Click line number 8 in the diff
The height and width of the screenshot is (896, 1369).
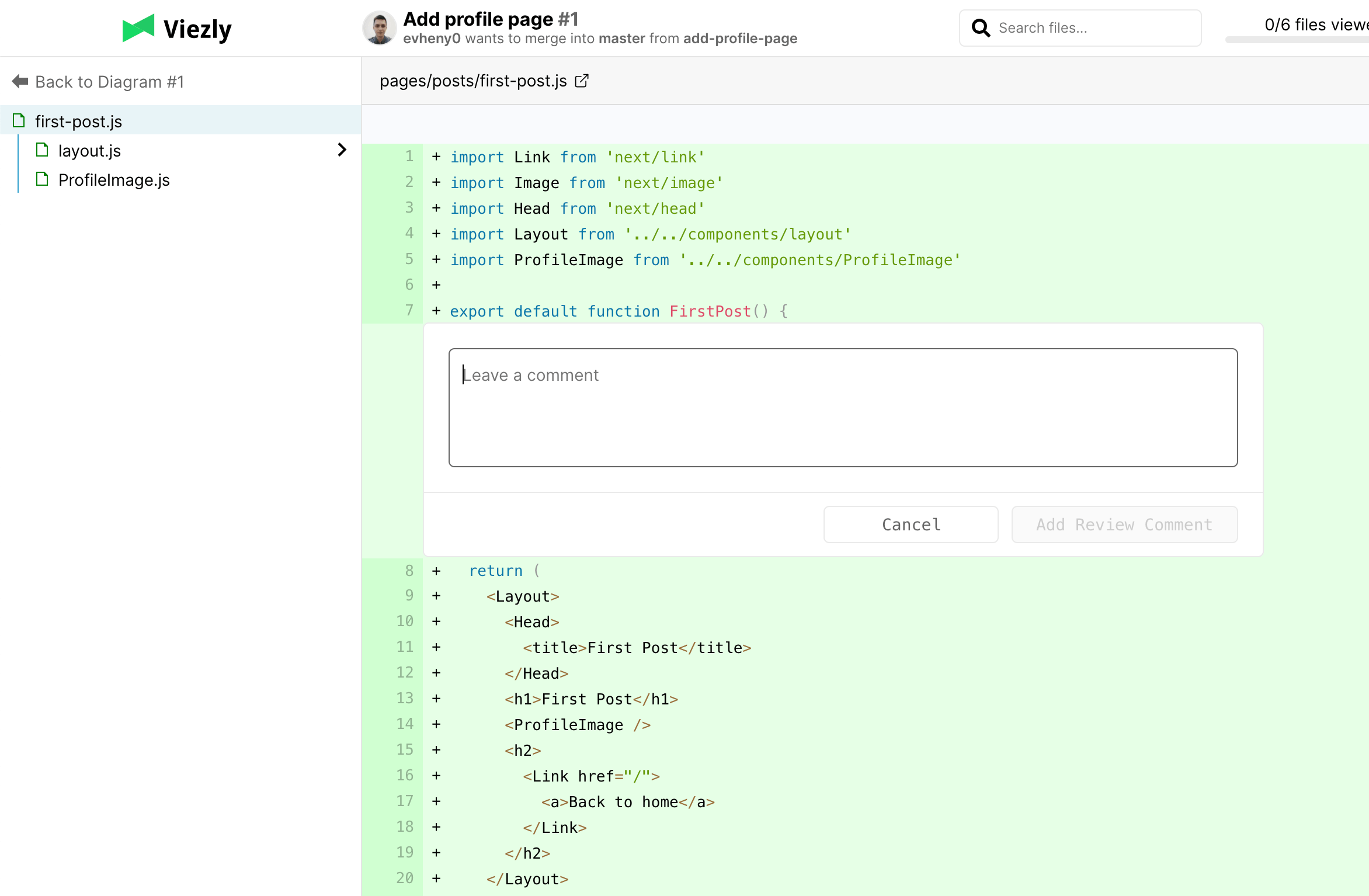[409, 571]
